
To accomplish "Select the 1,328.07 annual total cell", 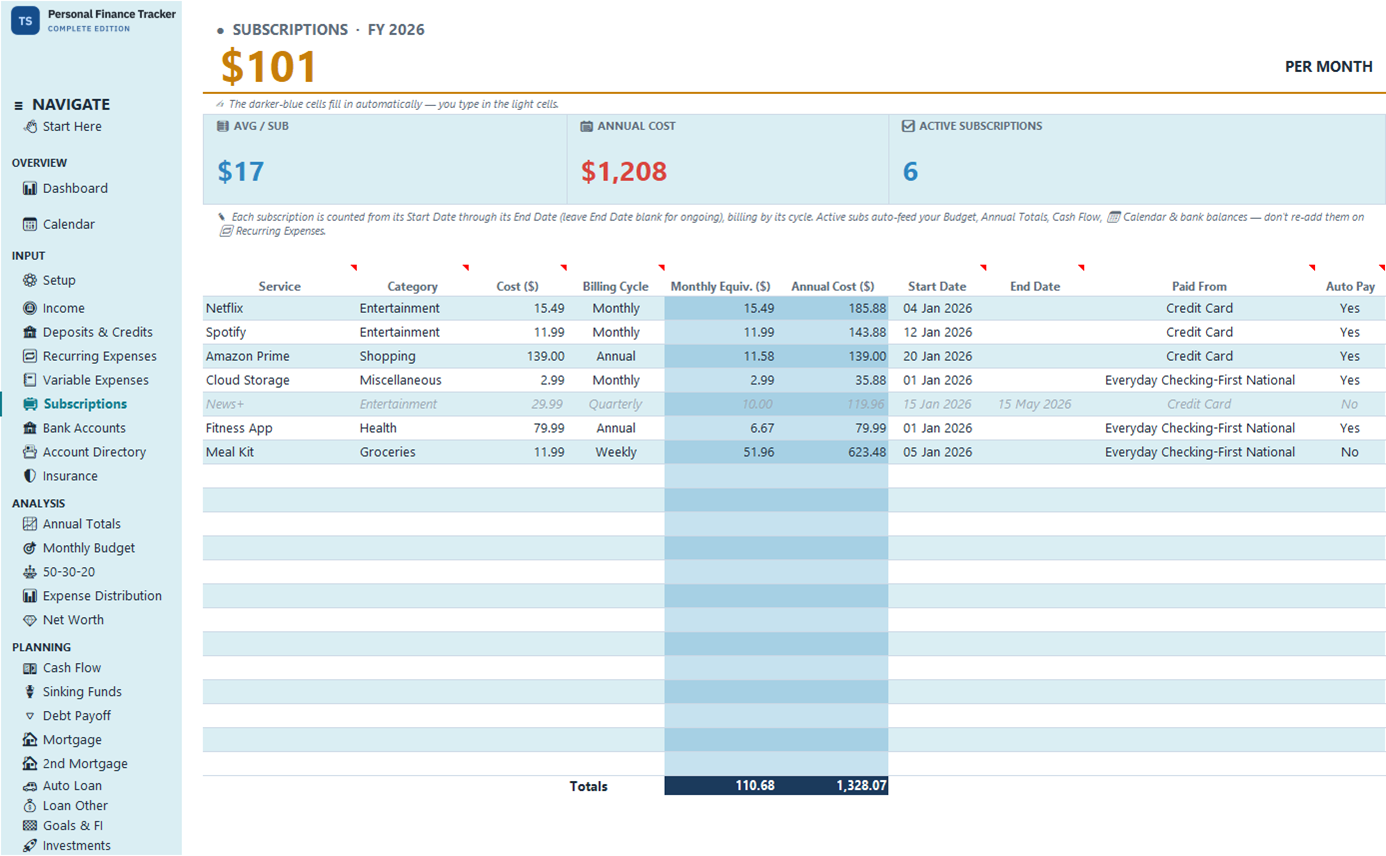I will [x=833, y=787].
